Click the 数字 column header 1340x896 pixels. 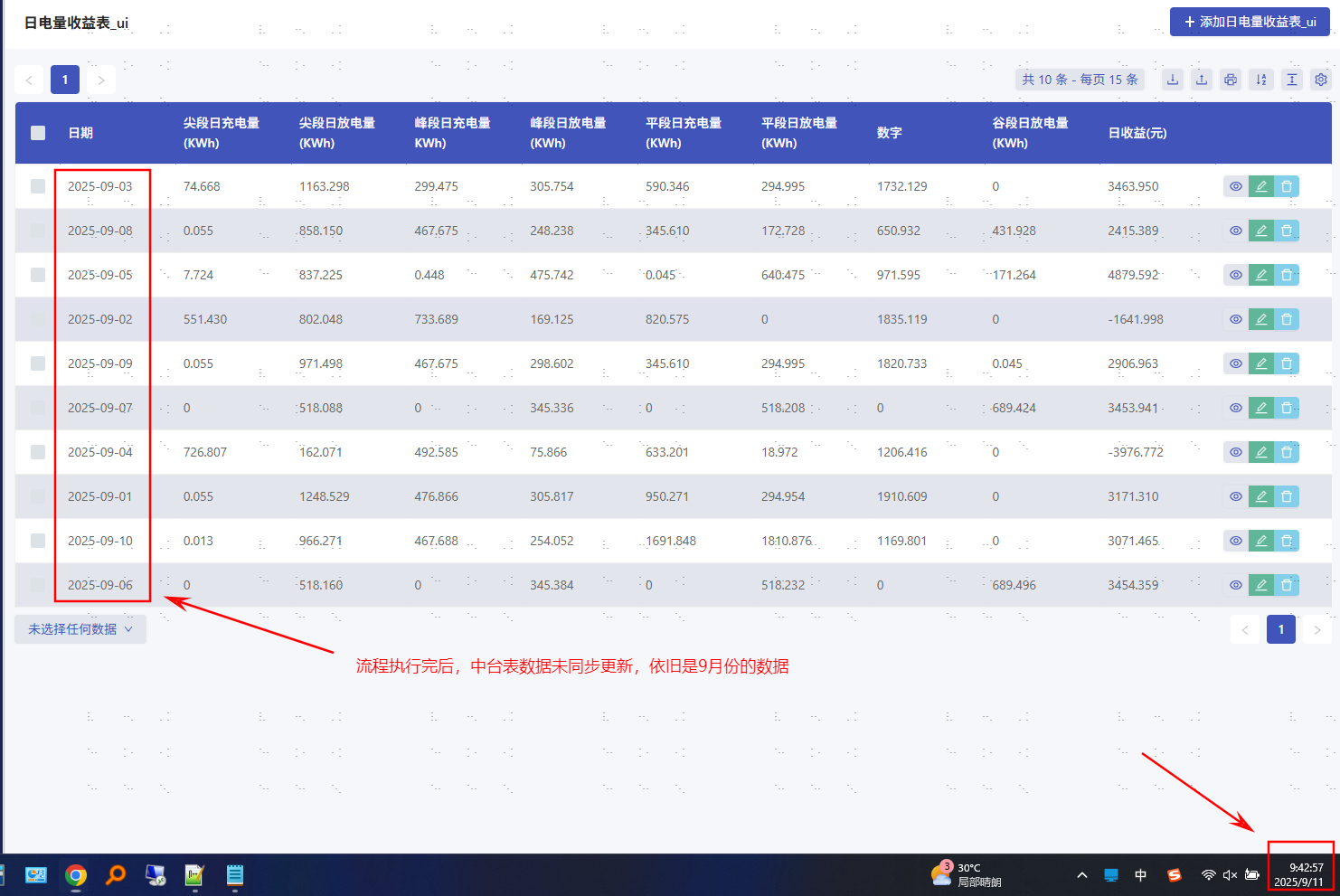pyautogui.click(x=890, y=133)
